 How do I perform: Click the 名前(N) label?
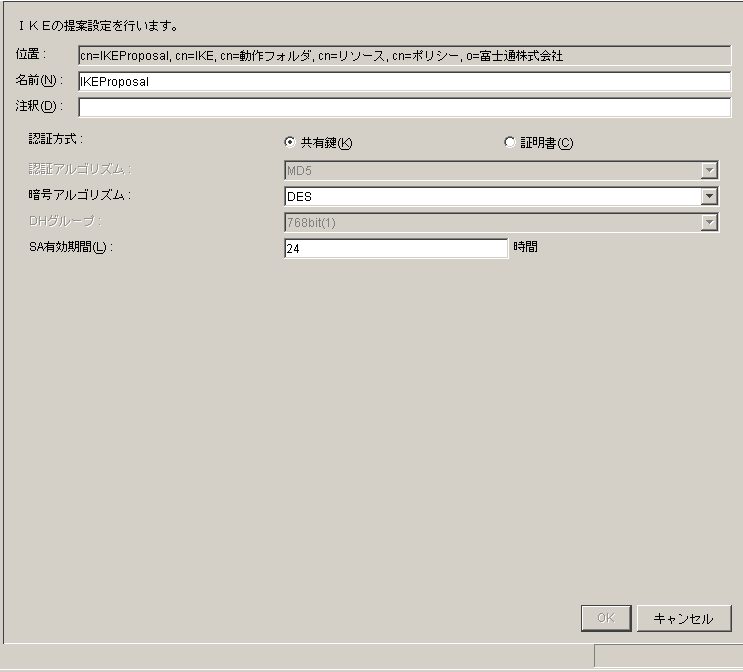39,80
